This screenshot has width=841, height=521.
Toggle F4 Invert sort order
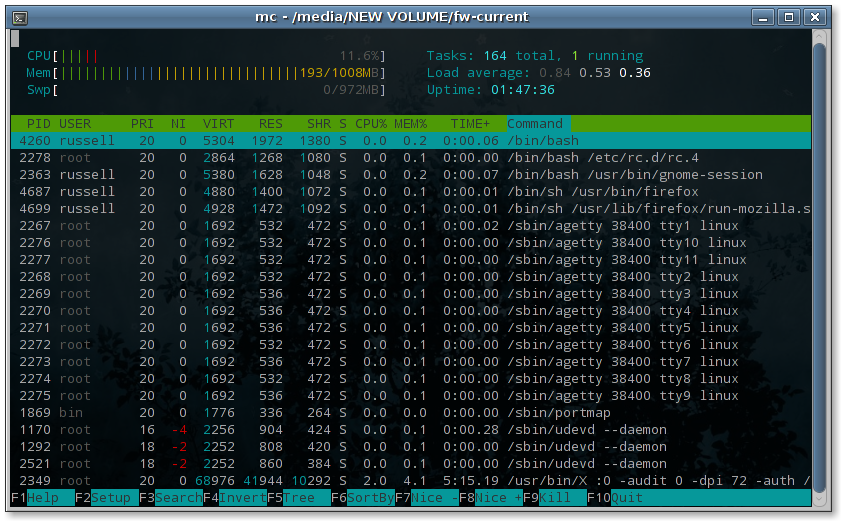(235, 498)
